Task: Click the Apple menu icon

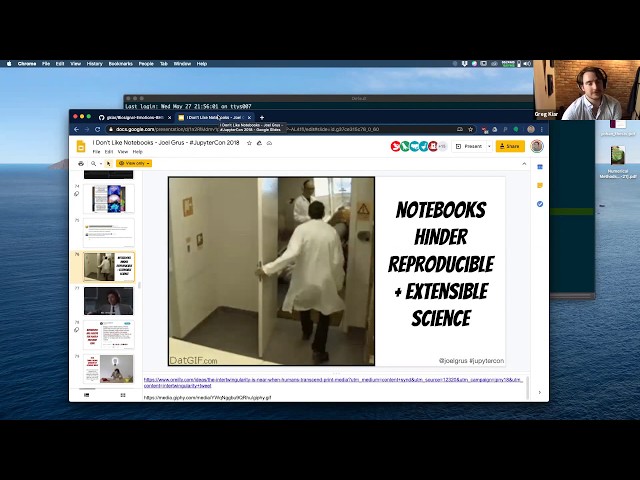Action: coord(9,64)
